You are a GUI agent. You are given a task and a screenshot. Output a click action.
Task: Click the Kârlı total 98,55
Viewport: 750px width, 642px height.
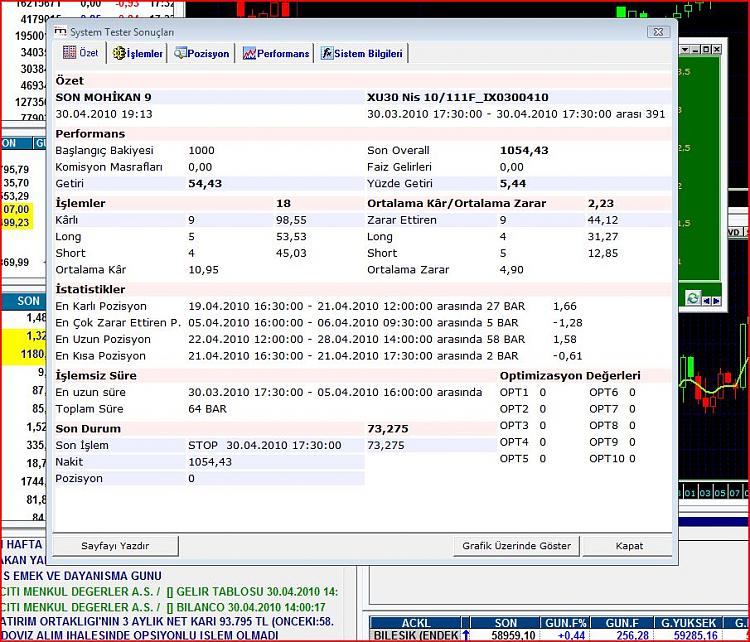coord(291,220)
